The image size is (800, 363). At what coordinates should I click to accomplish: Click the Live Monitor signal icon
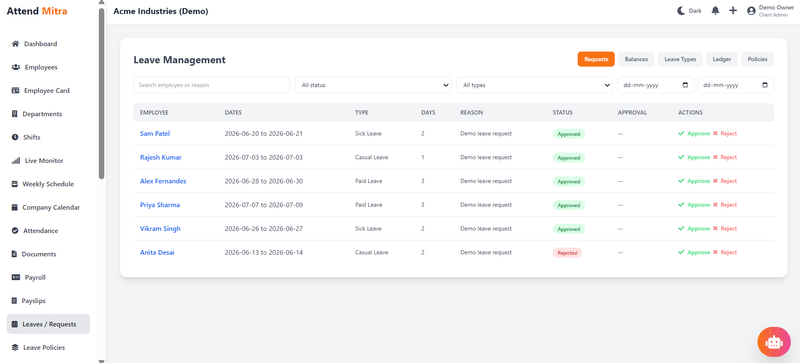(15, 161)
